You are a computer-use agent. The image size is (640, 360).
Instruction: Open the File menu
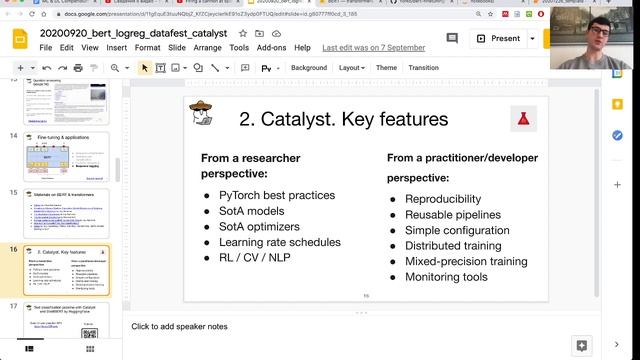click(46, 48)
